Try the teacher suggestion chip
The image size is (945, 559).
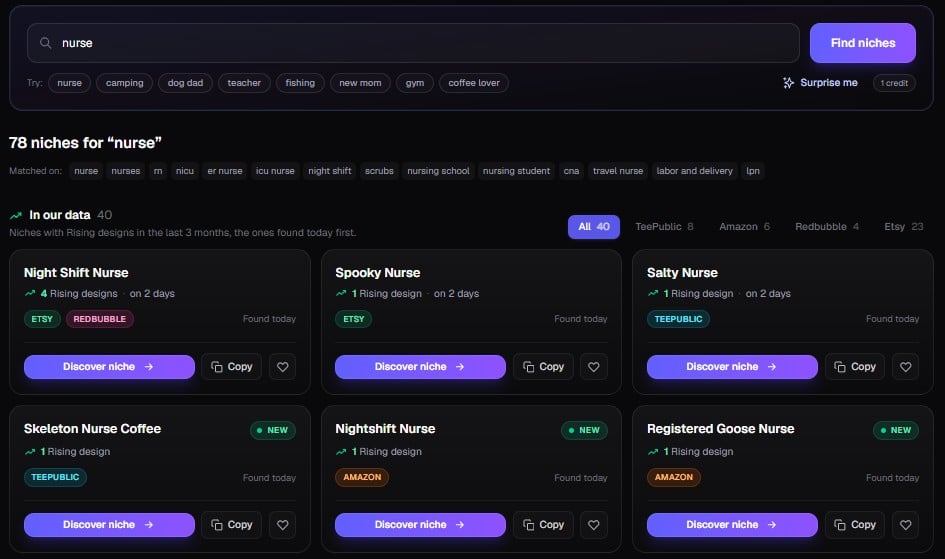tap(244, 83)
